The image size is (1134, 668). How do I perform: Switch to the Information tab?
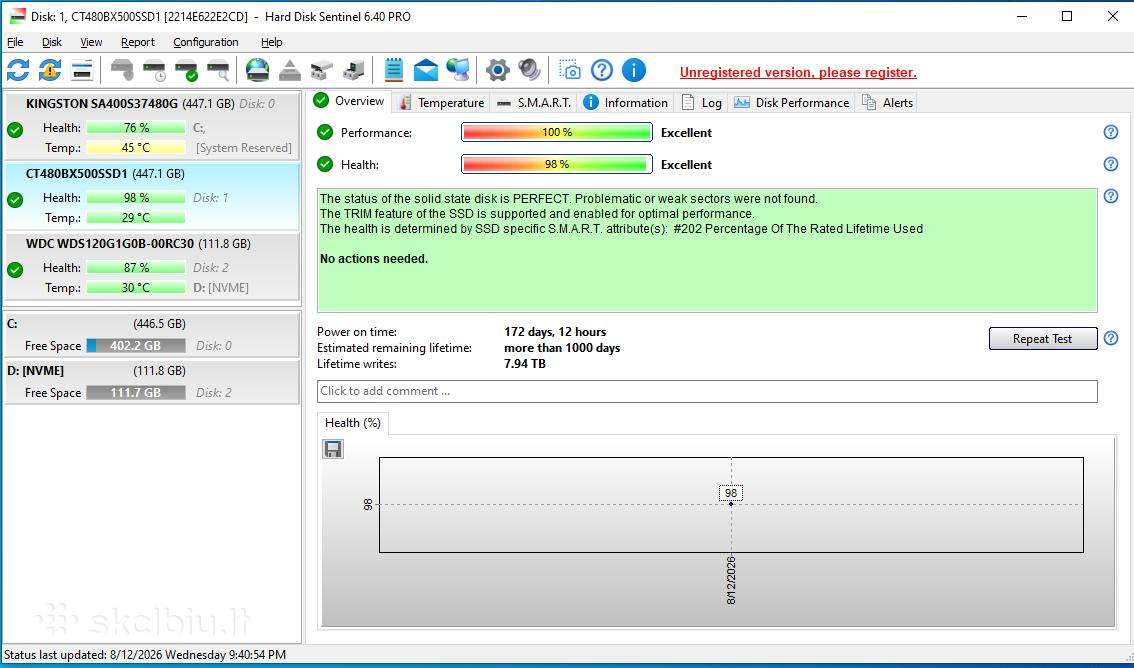click(626, 103)
